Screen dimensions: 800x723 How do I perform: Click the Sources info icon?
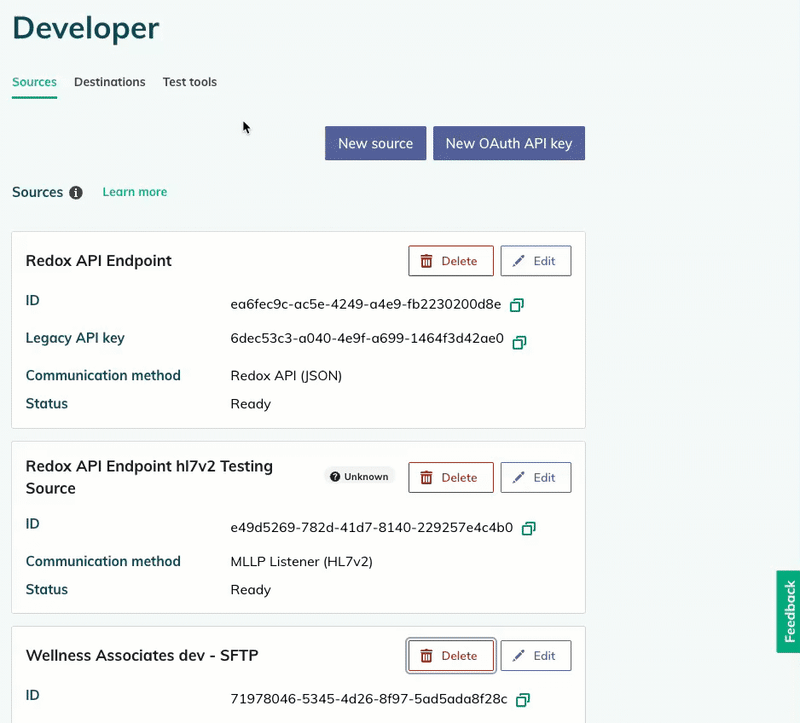pos(76,192)
